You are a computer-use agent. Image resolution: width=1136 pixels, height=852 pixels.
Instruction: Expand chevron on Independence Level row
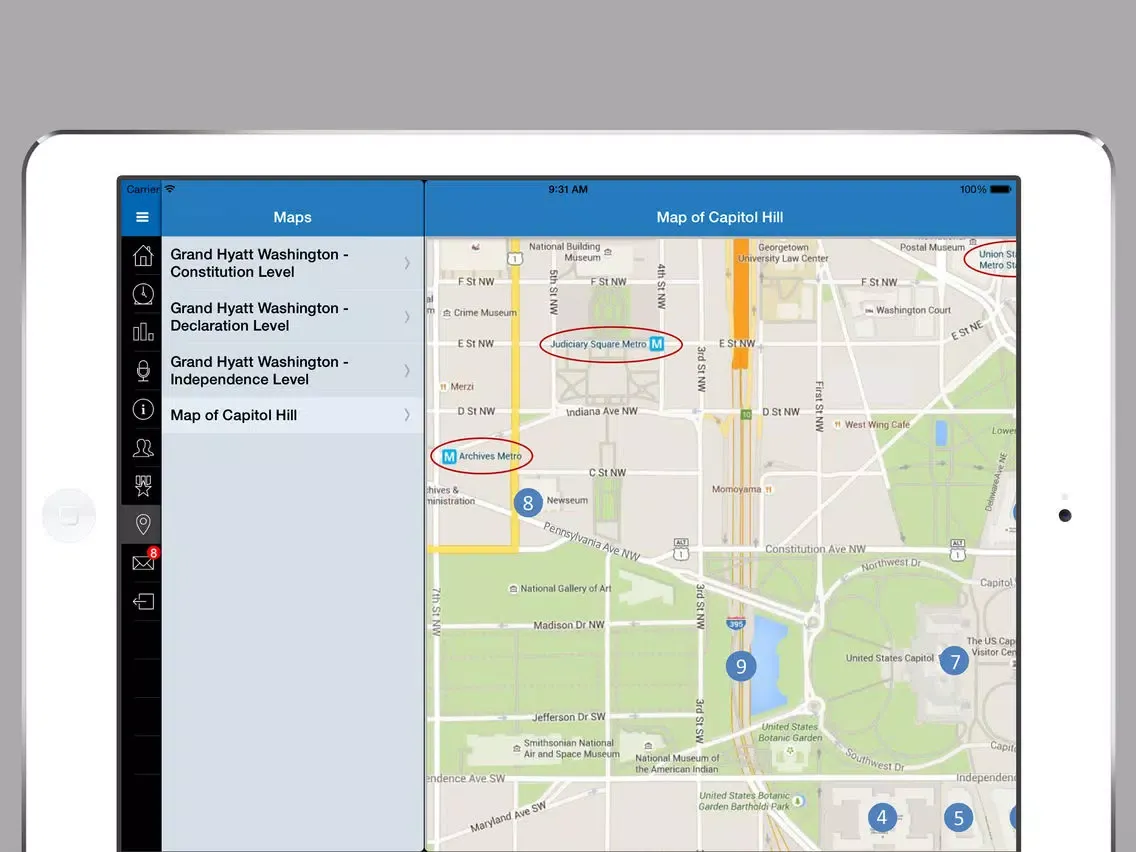[407, 370]
